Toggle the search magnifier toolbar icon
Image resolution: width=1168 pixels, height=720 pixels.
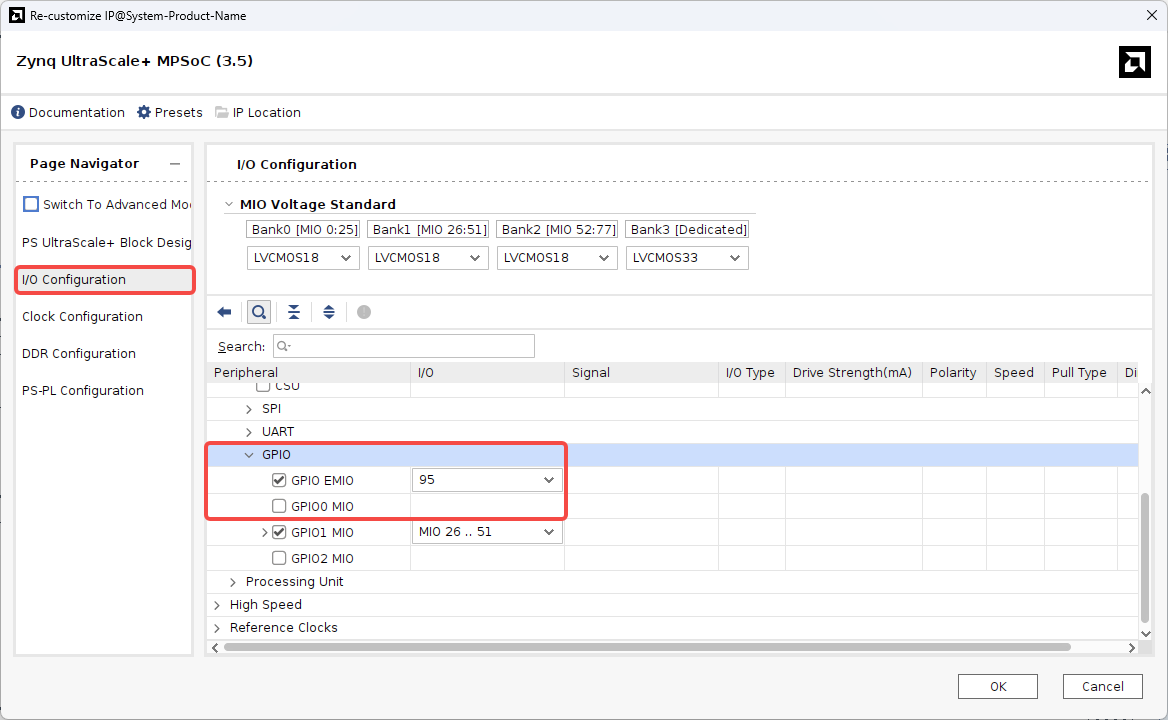259,312
